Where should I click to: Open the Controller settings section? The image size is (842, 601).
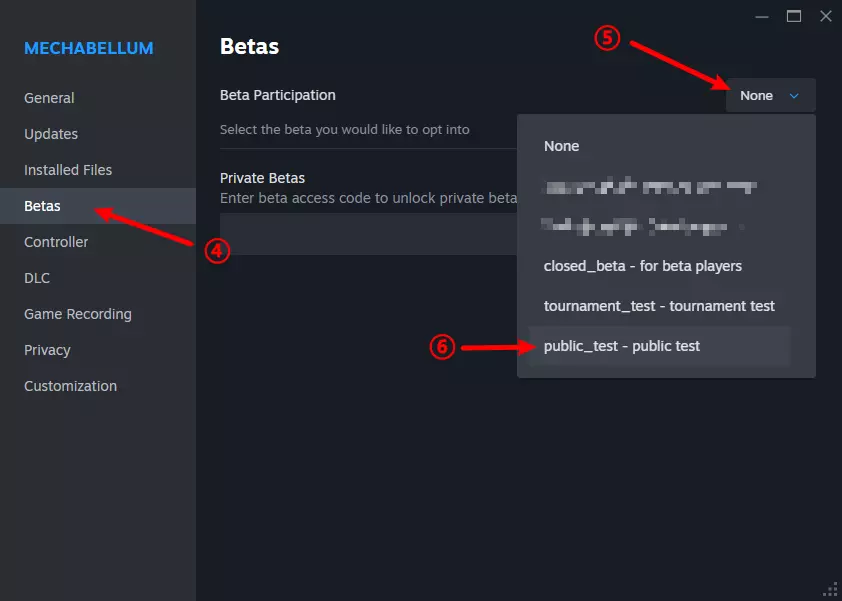[x=56, y=242]
